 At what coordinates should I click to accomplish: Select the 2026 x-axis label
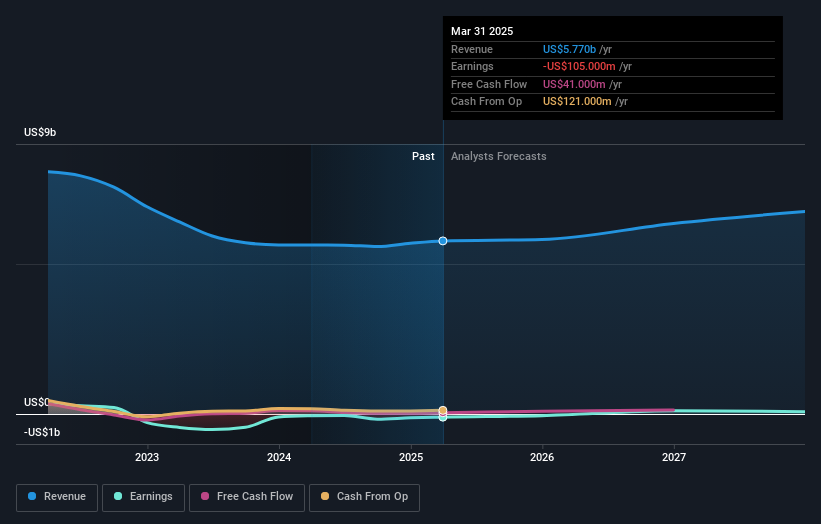[x=542, y=457]
